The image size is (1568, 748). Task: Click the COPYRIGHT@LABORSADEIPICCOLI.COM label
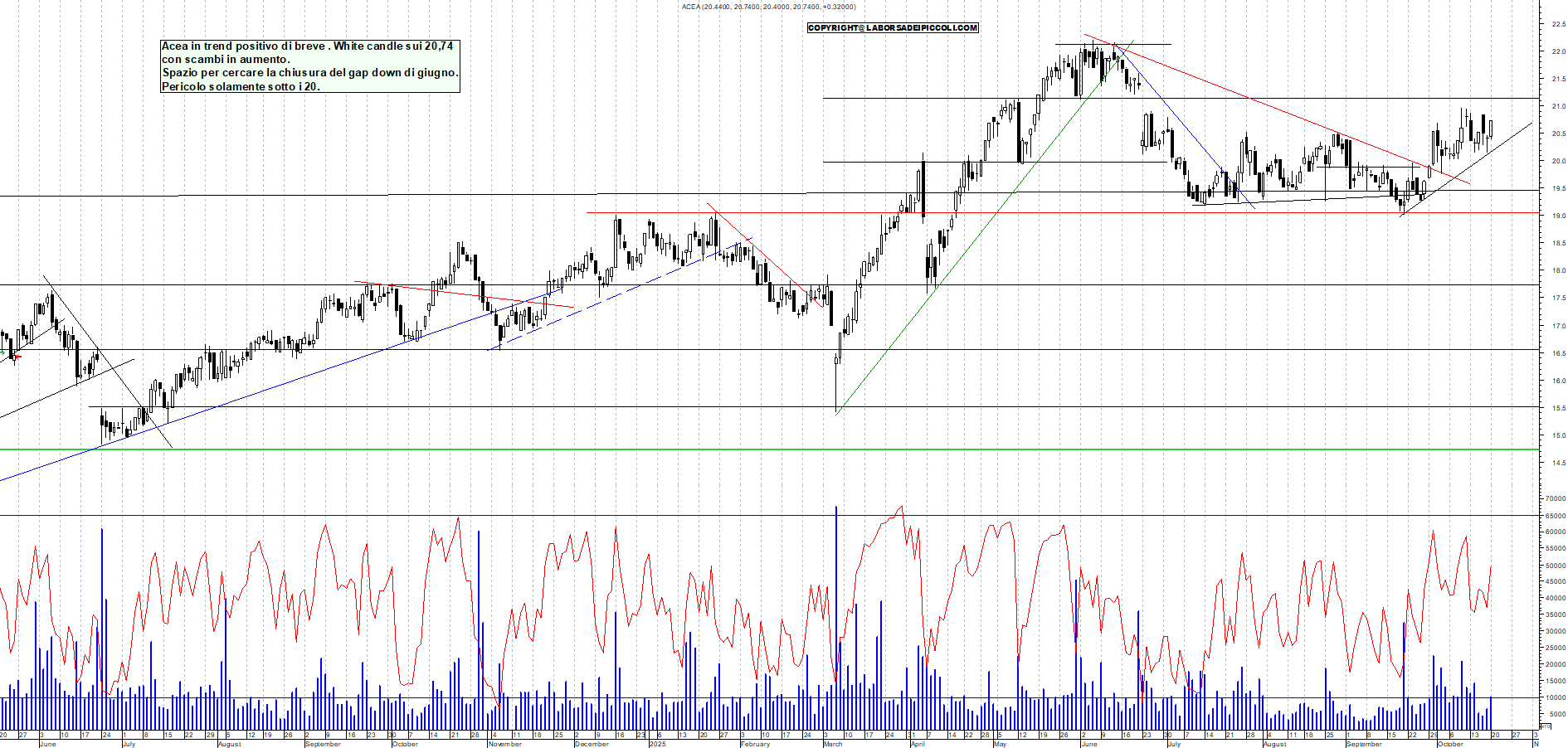(x=893, y=28)
